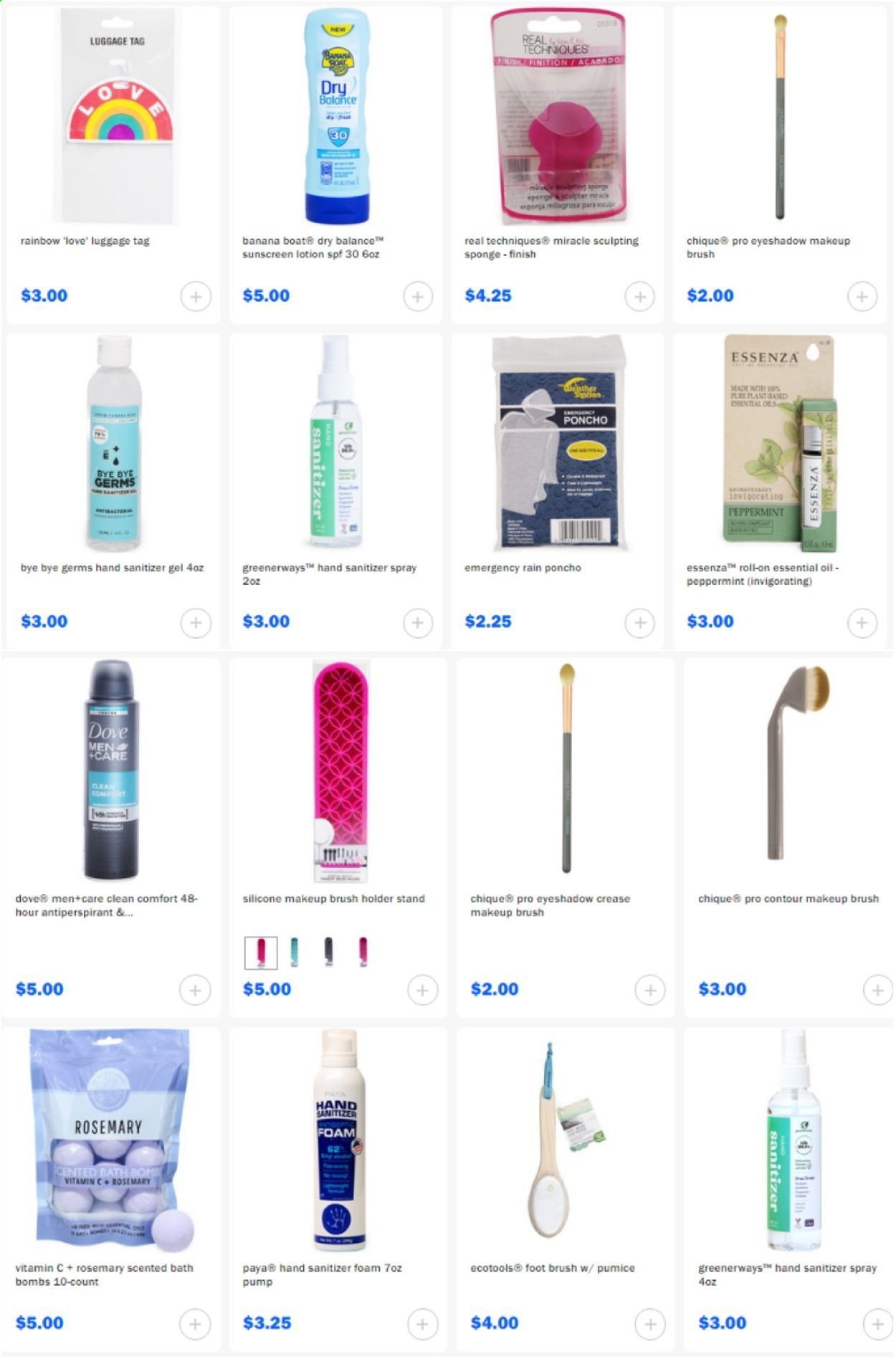Add Ecotools foot brush to cart
Viewport: 896px width, 1359px height.
(650, 1324)
